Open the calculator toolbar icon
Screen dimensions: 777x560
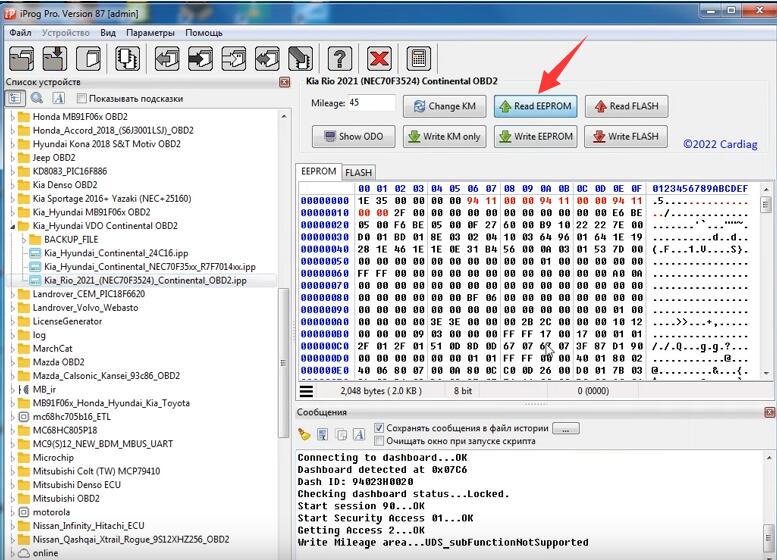click(x=419, y=59)
